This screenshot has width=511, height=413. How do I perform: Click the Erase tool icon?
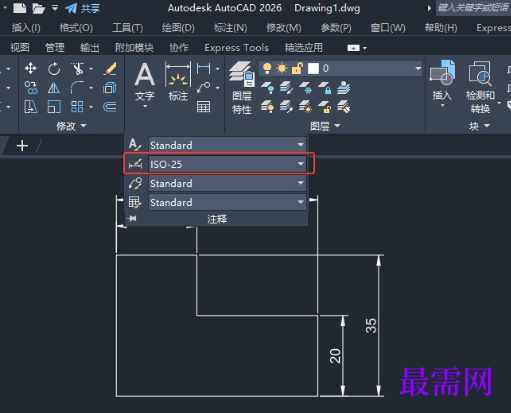(x=110, y=69)
